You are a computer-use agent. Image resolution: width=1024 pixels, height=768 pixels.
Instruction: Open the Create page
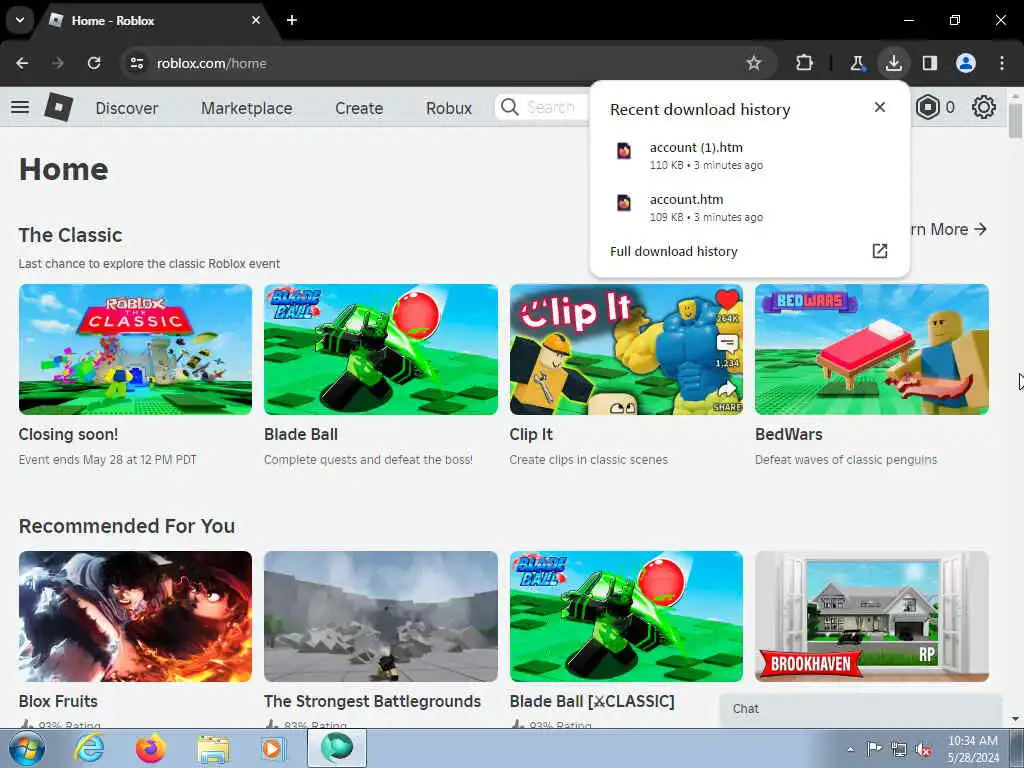[x=359, y=108]
